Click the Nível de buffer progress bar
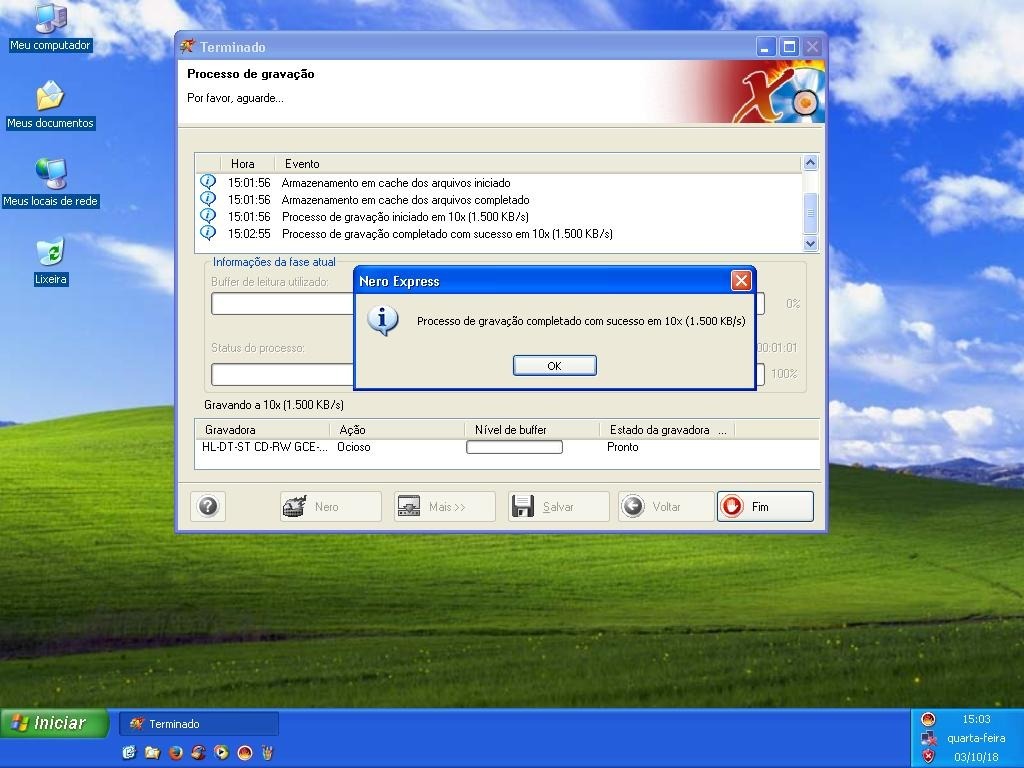 pos(514,447)
